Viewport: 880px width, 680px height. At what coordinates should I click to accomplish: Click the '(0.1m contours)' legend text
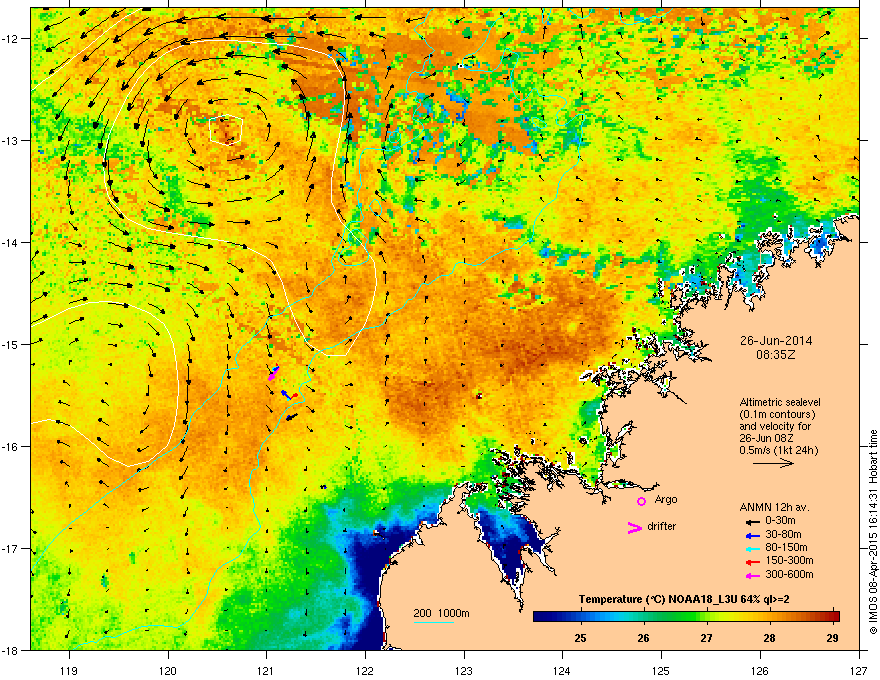click(x=777, y=415)
